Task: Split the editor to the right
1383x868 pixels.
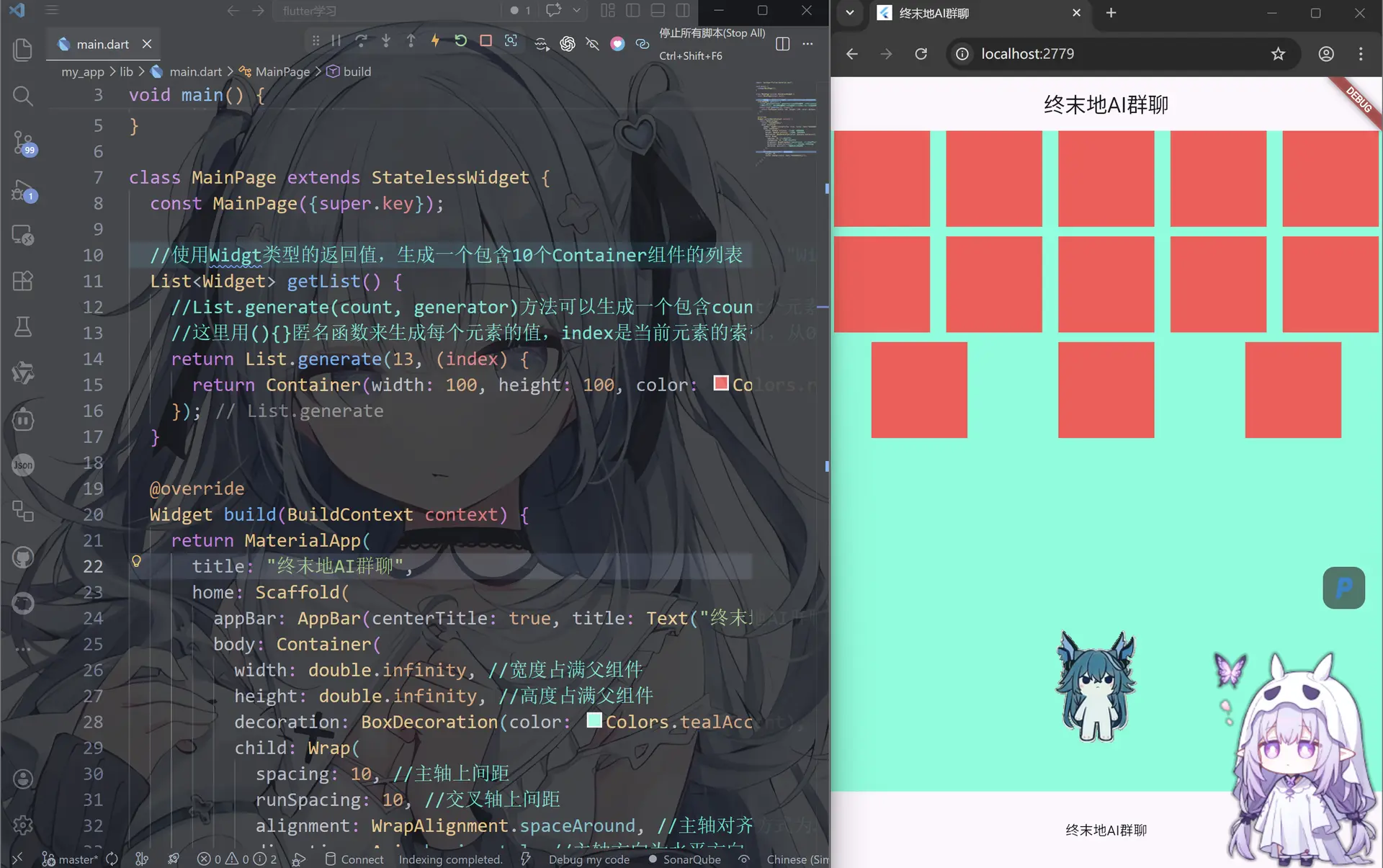Action: [x=783, y=44]
